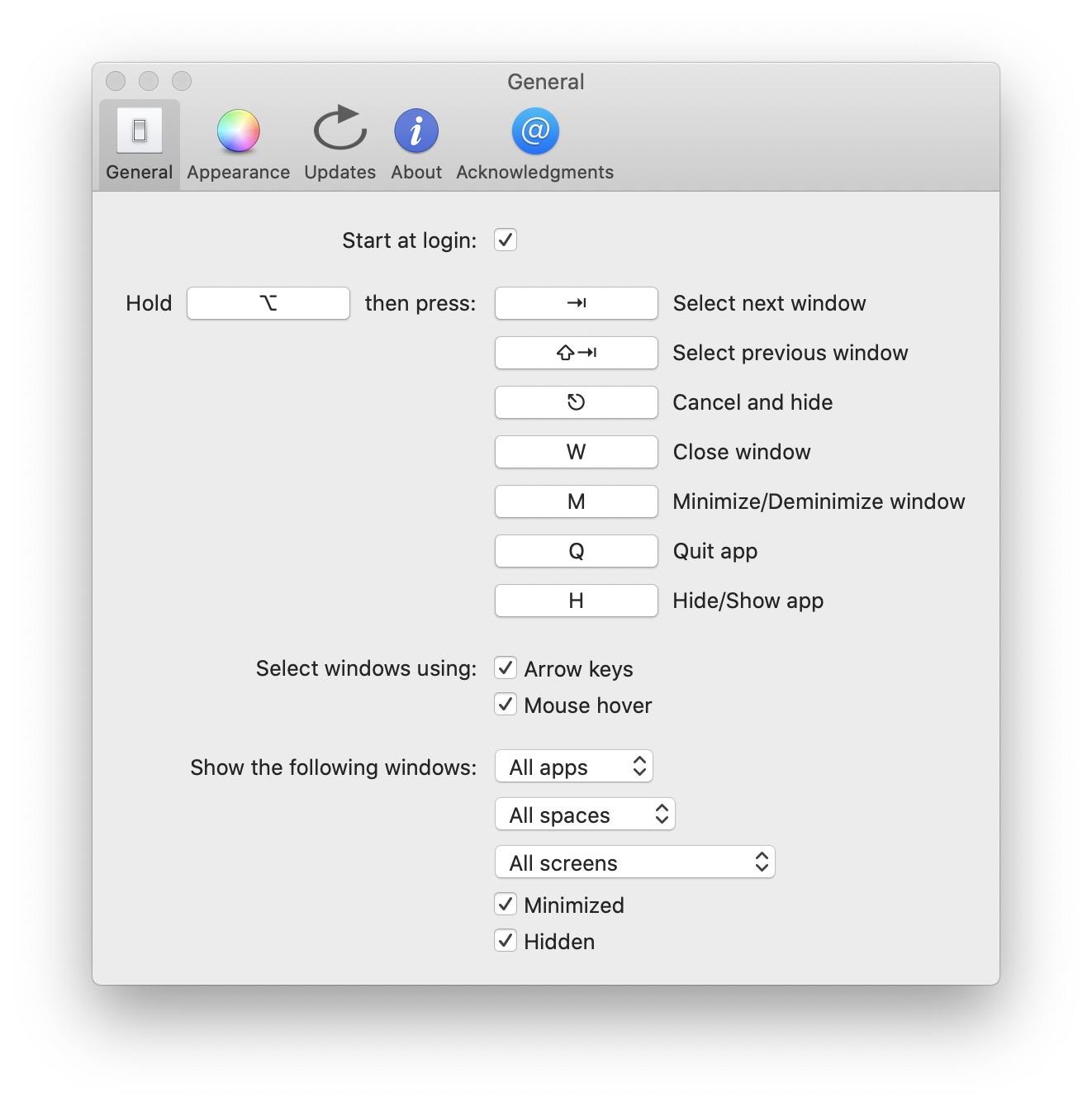This screenshot has height=1107, width=1092.
Task: Edit the Select next window shortcut field
Action: (577, 303)
